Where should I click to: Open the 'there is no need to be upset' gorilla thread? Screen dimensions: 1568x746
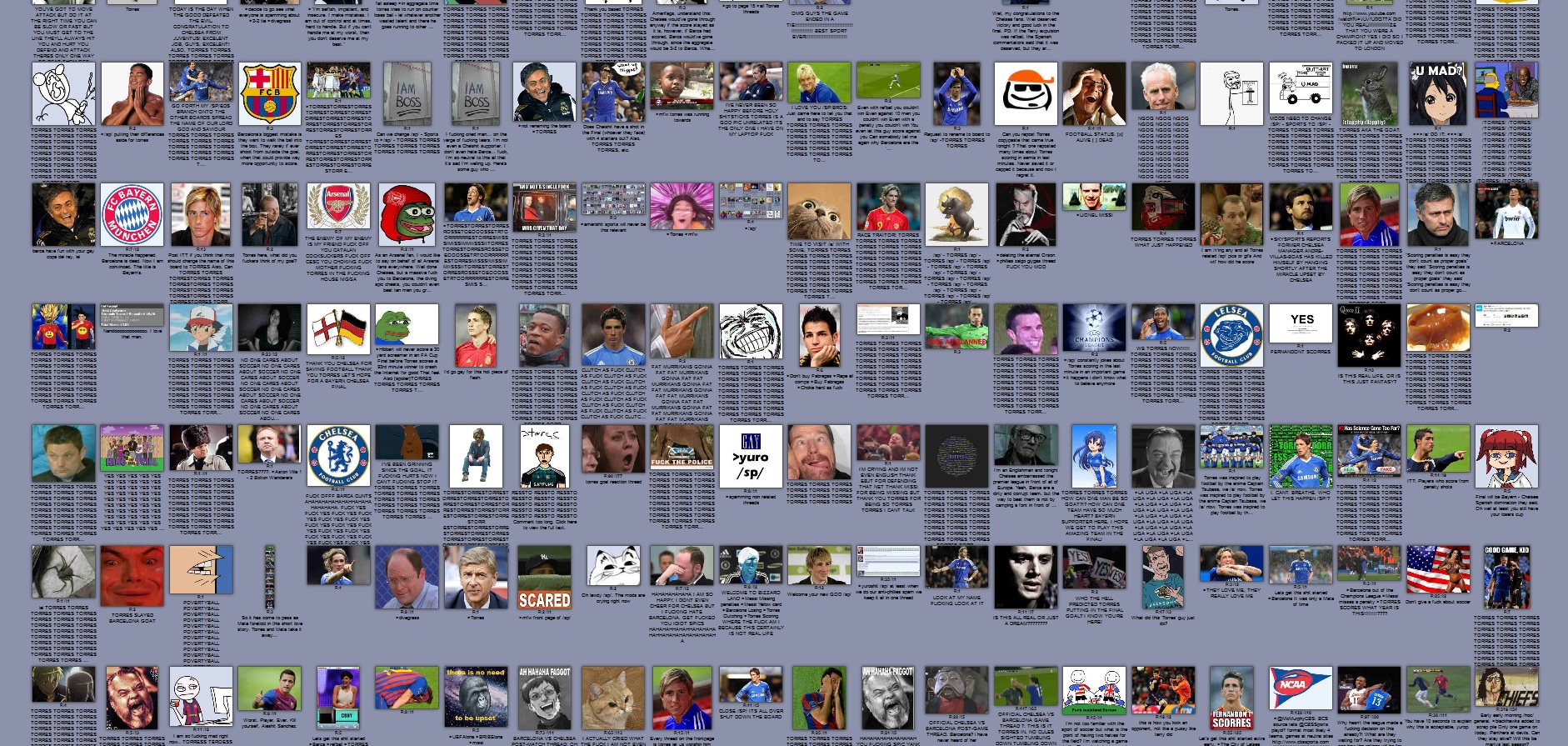pos(476,697)
